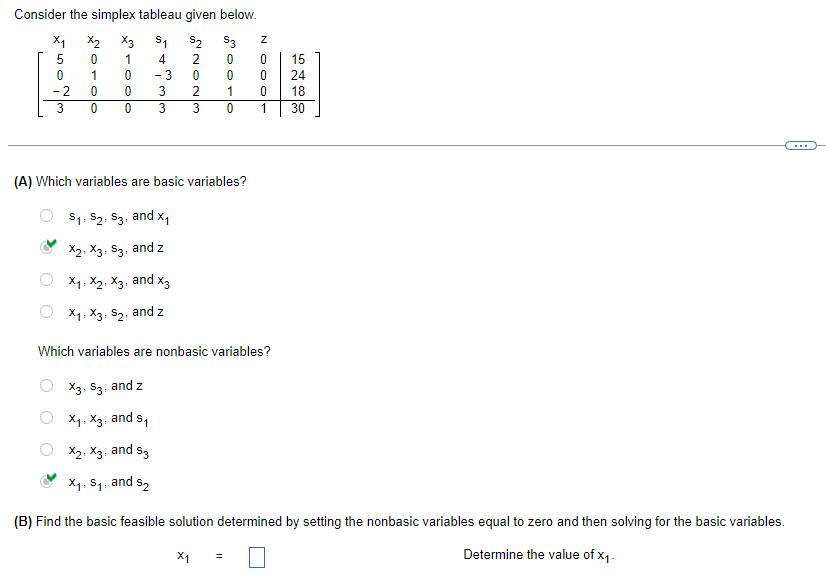The width and height of the screenshot is (826, 582).
Task: Click inside the x1 answer box
Action: tap(256, 556)
